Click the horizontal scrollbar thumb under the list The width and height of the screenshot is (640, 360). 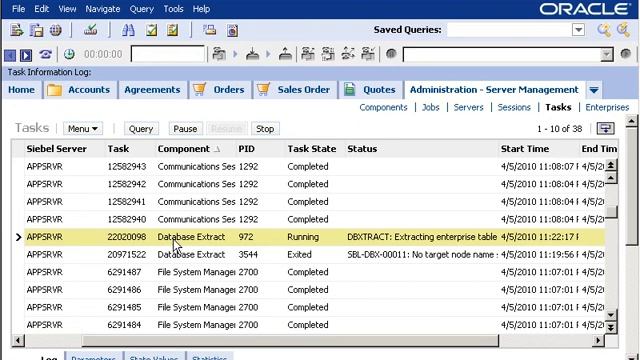(x=290, y=340)
